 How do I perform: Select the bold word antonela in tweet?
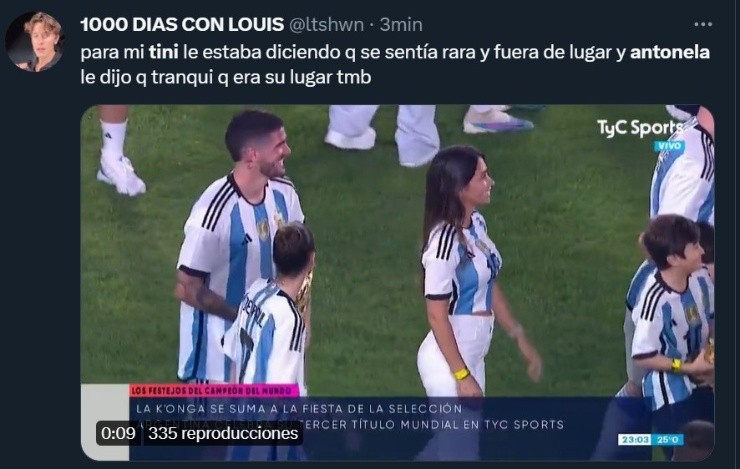(670, 52)
